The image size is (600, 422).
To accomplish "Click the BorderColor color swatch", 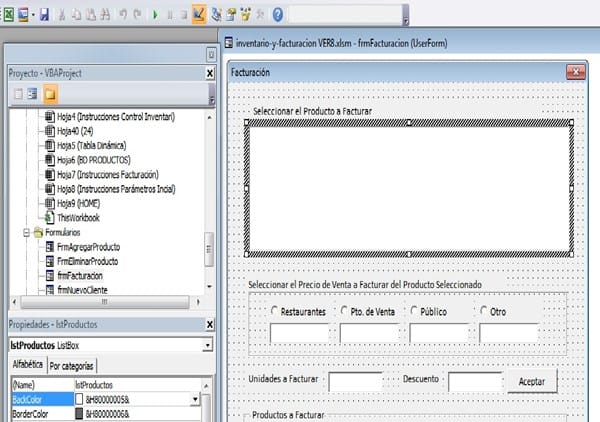I will coord(80,413).
